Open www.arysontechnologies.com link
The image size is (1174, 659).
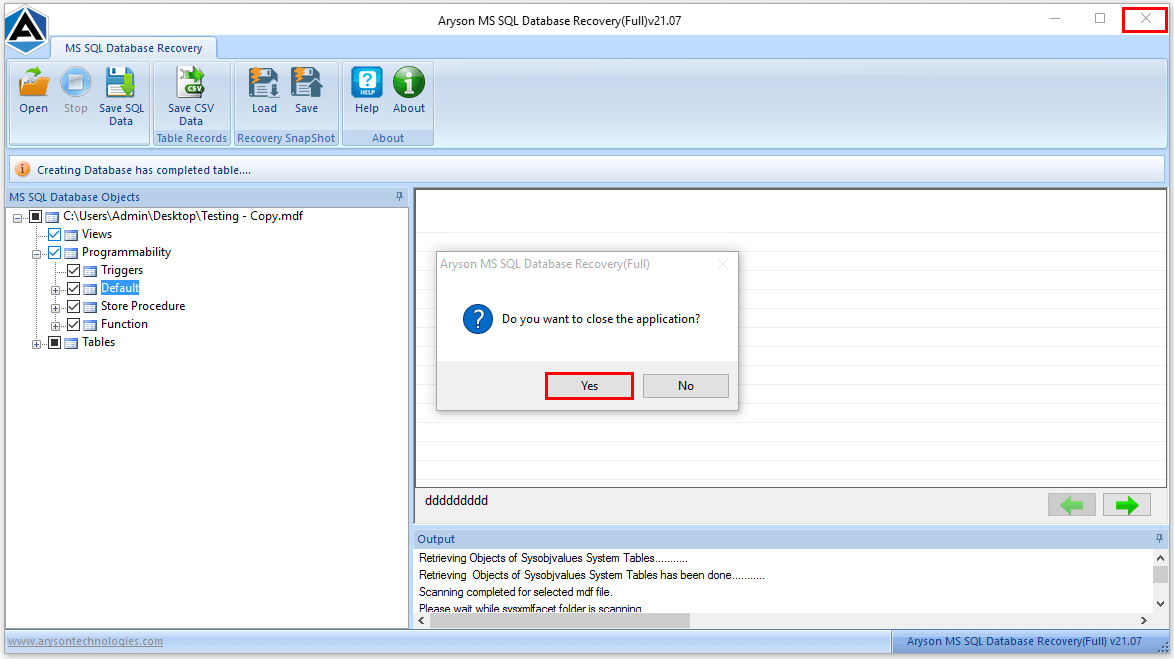pos(85,641)
